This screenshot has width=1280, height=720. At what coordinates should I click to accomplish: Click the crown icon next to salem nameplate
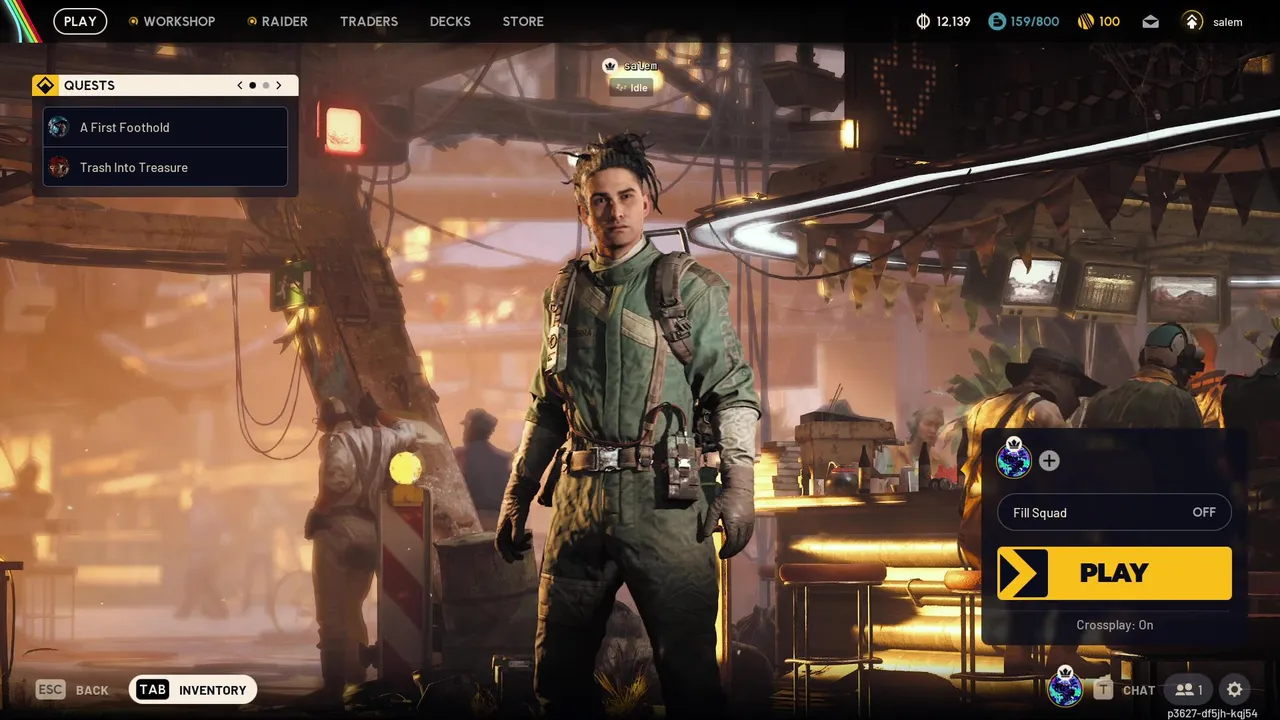click(x=610, y=66)
